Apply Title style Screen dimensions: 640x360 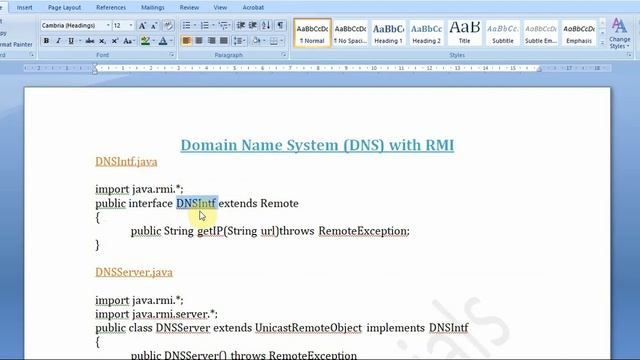tap(464, 33)
